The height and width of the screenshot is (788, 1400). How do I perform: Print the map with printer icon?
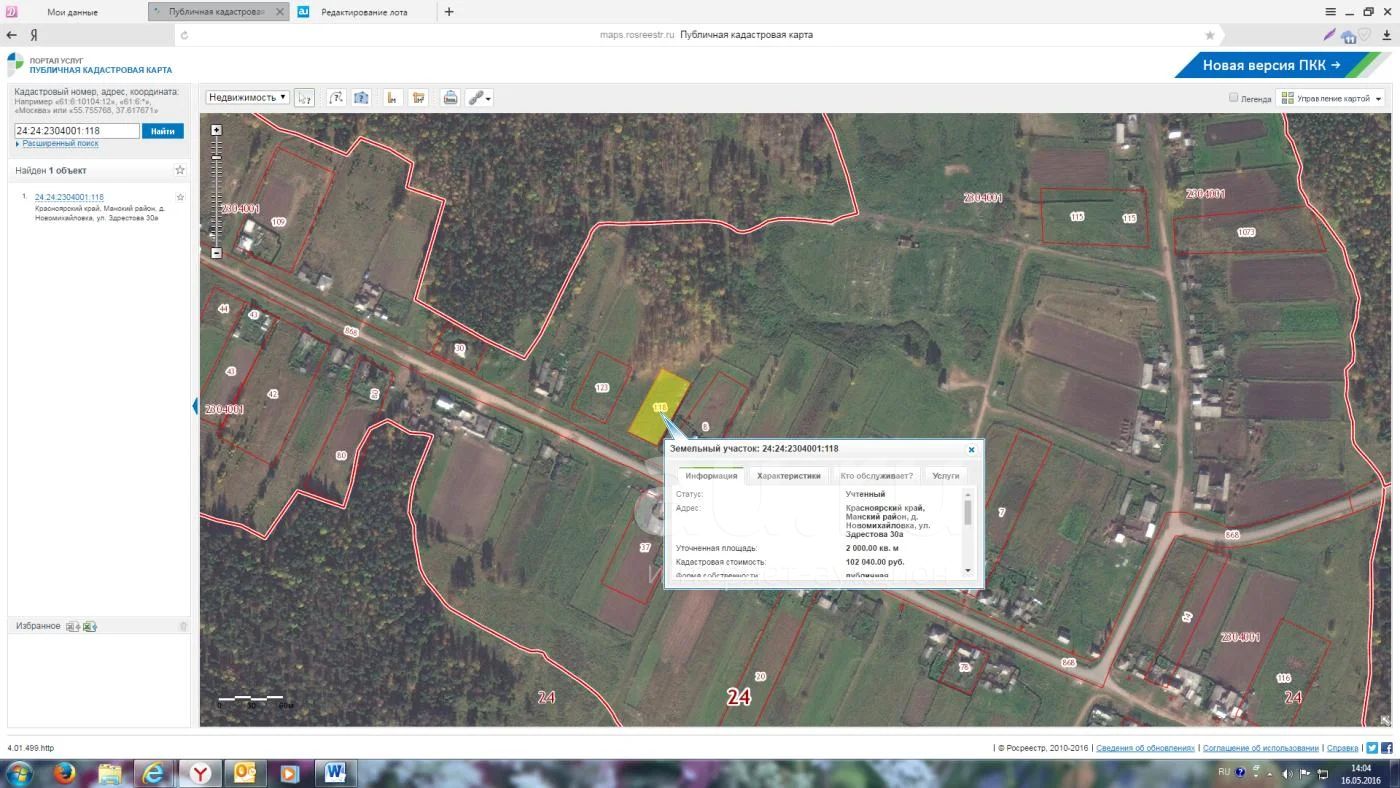point(450,98)
